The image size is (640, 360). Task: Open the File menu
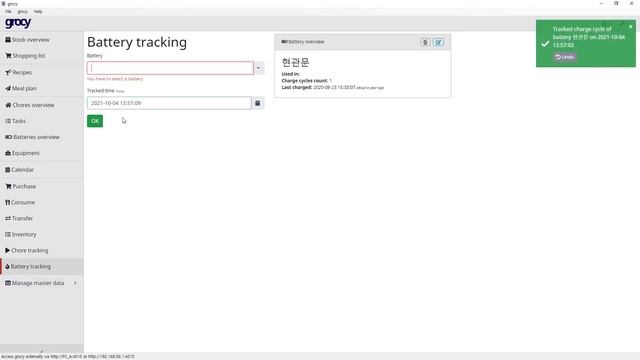click(x=8, y=11)
